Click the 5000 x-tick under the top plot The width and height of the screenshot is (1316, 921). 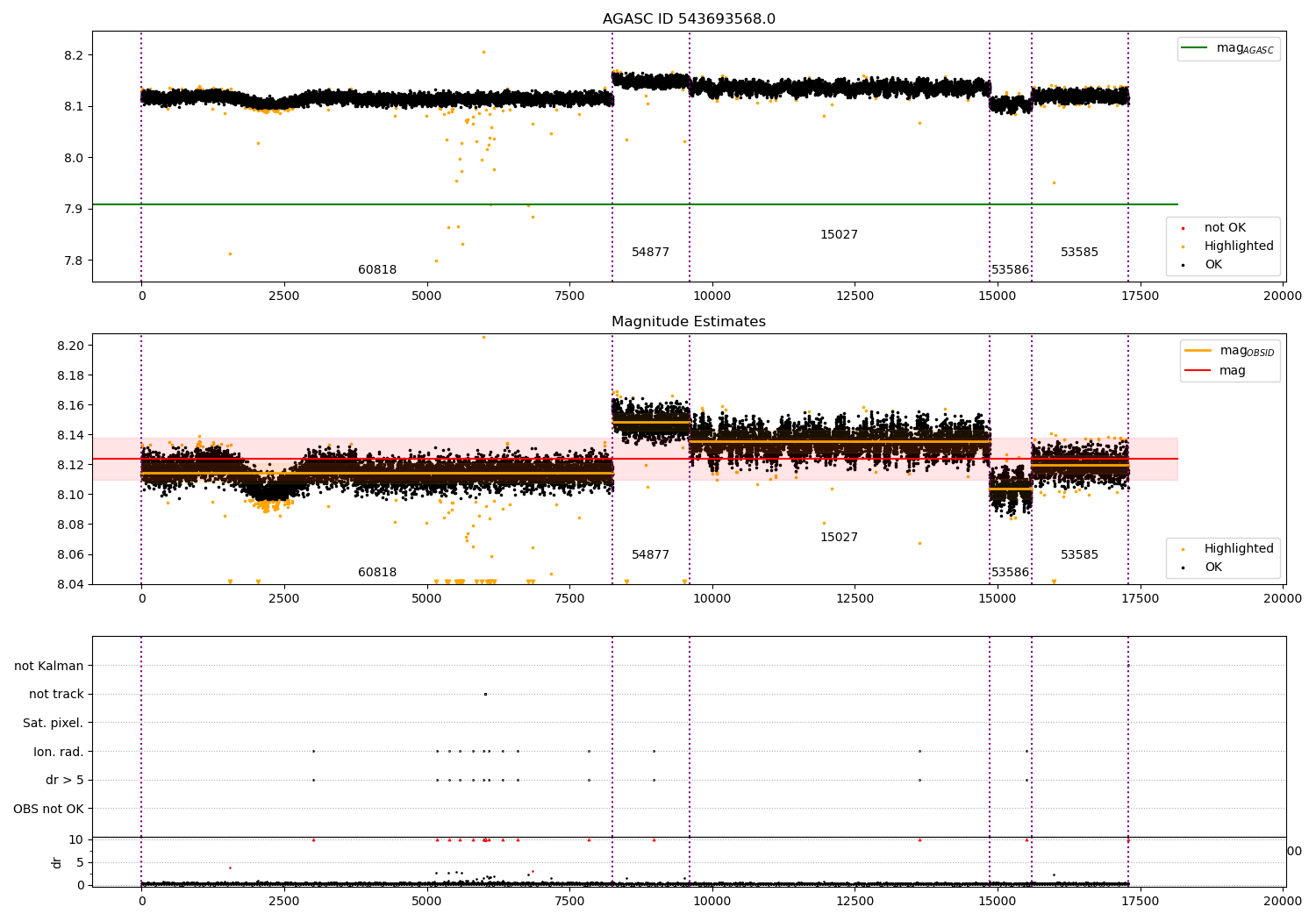coord(426,296)
